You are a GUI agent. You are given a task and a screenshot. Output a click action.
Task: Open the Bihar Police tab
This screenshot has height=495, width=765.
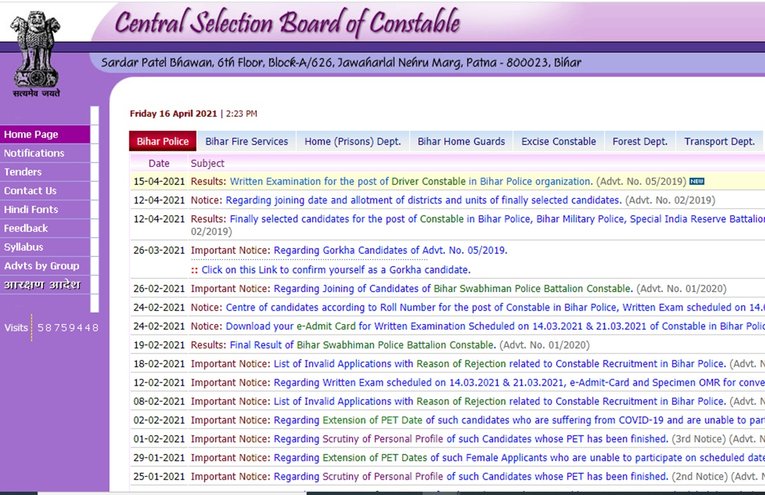[x=162, y=142]
